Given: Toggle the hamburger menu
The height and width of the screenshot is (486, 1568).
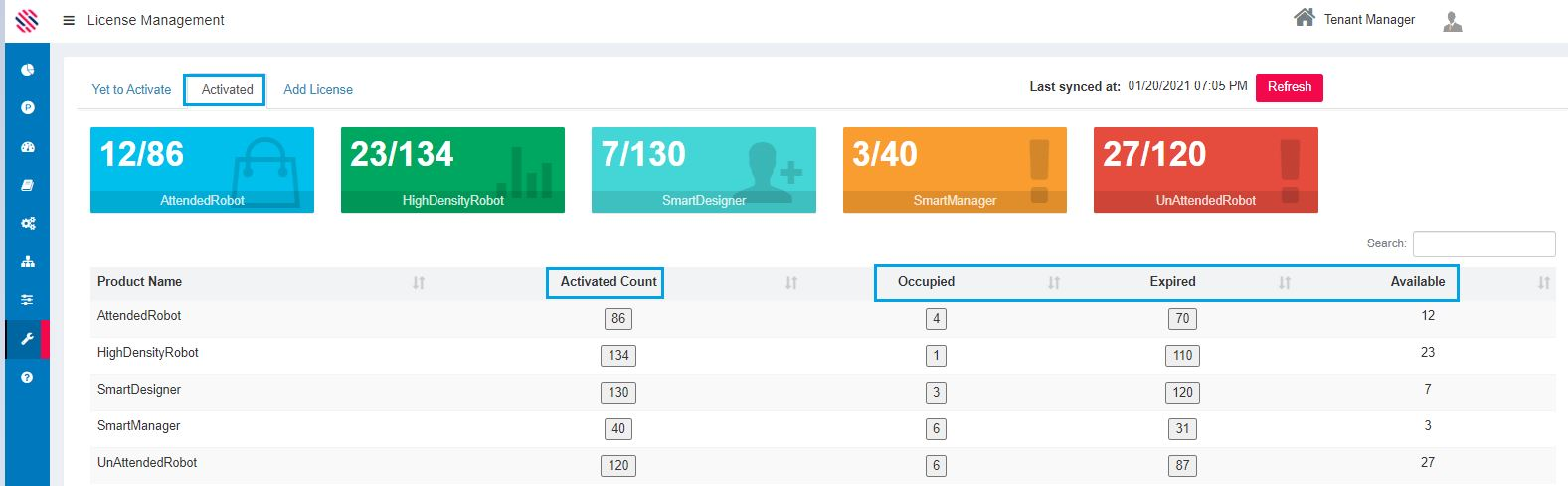Looking at the screenshot, I should click(x=69, y=20).
